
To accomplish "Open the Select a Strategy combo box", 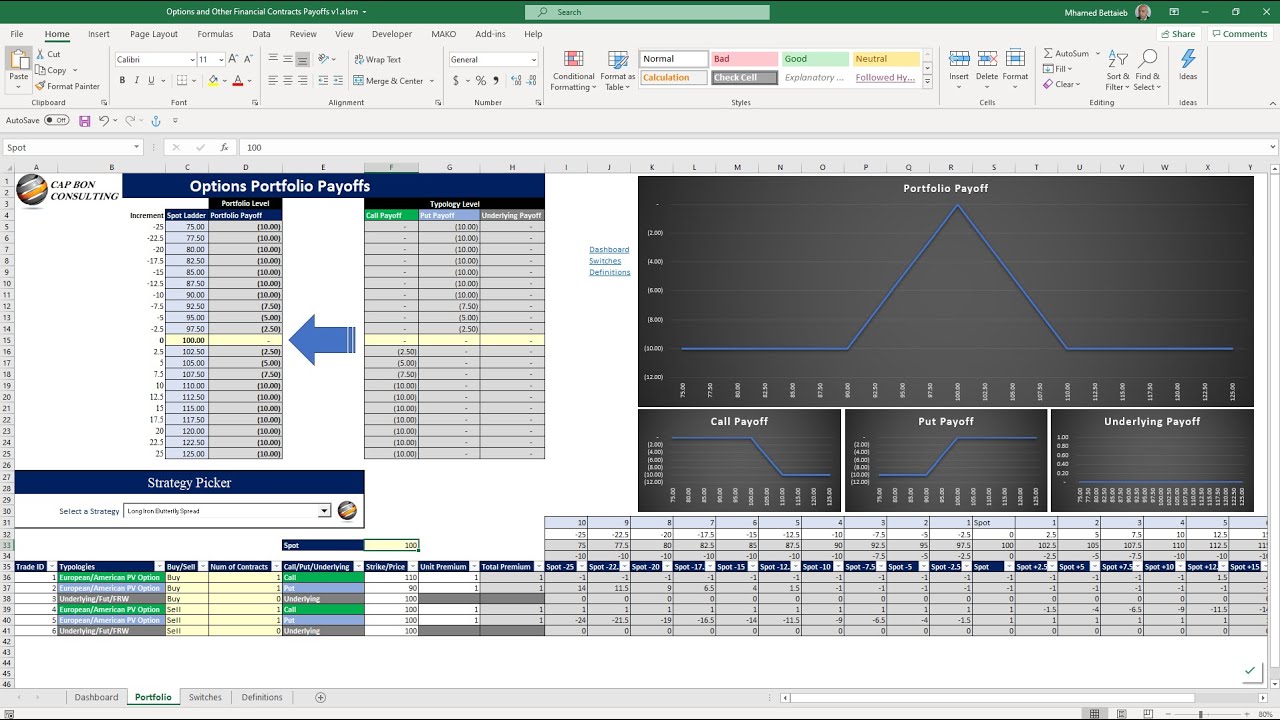I will click(x=226, y=511).
